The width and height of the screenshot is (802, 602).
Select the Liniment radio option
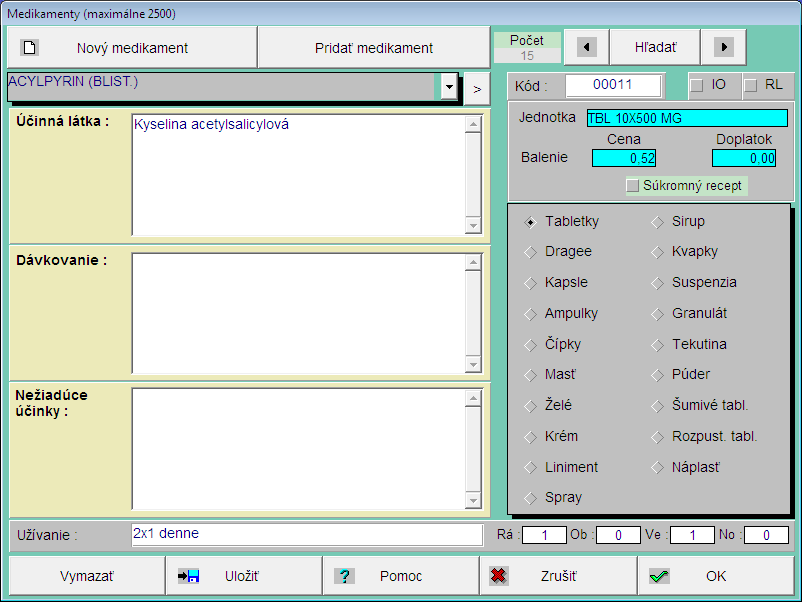530,467
